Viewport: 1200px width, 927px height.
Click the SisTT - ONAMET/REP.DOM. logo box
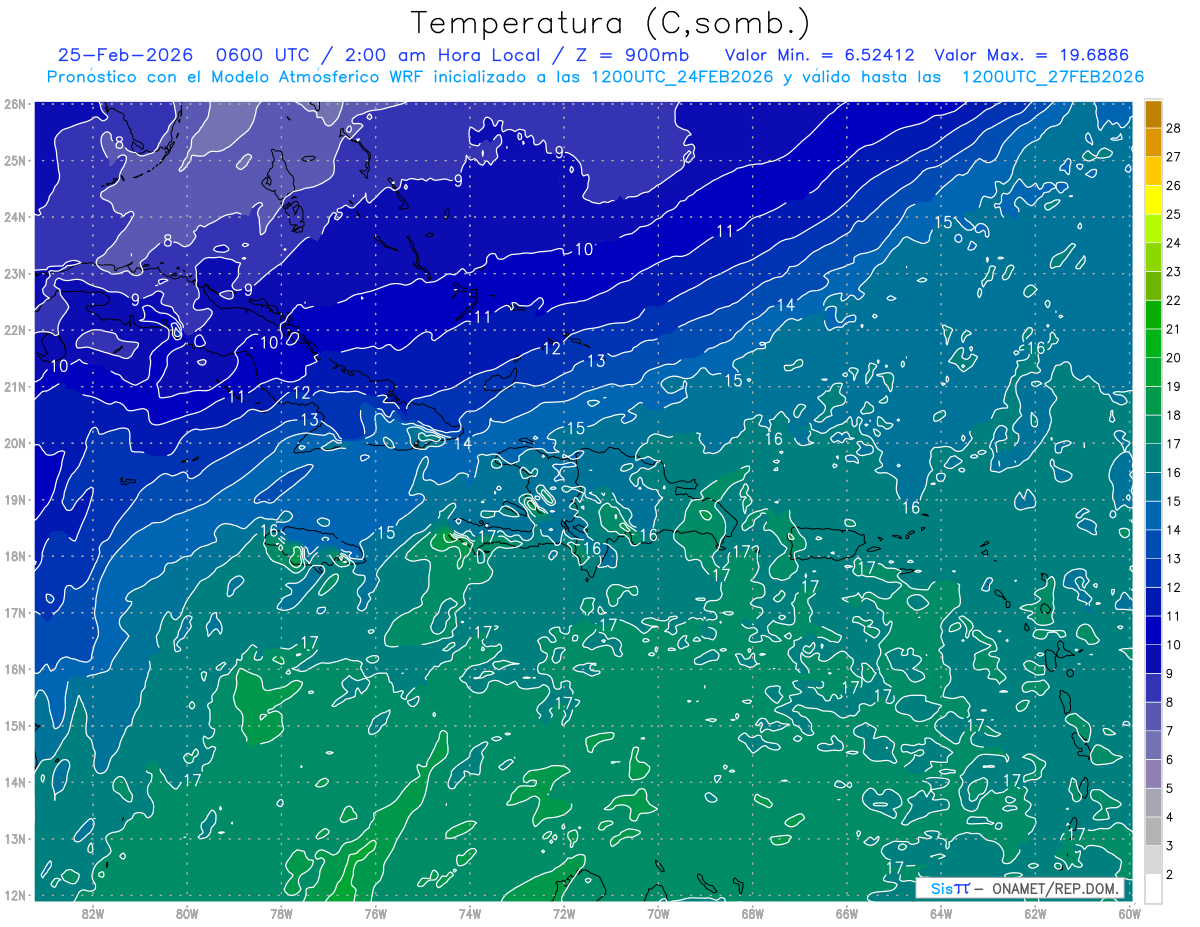click(x=1020, y=888)
